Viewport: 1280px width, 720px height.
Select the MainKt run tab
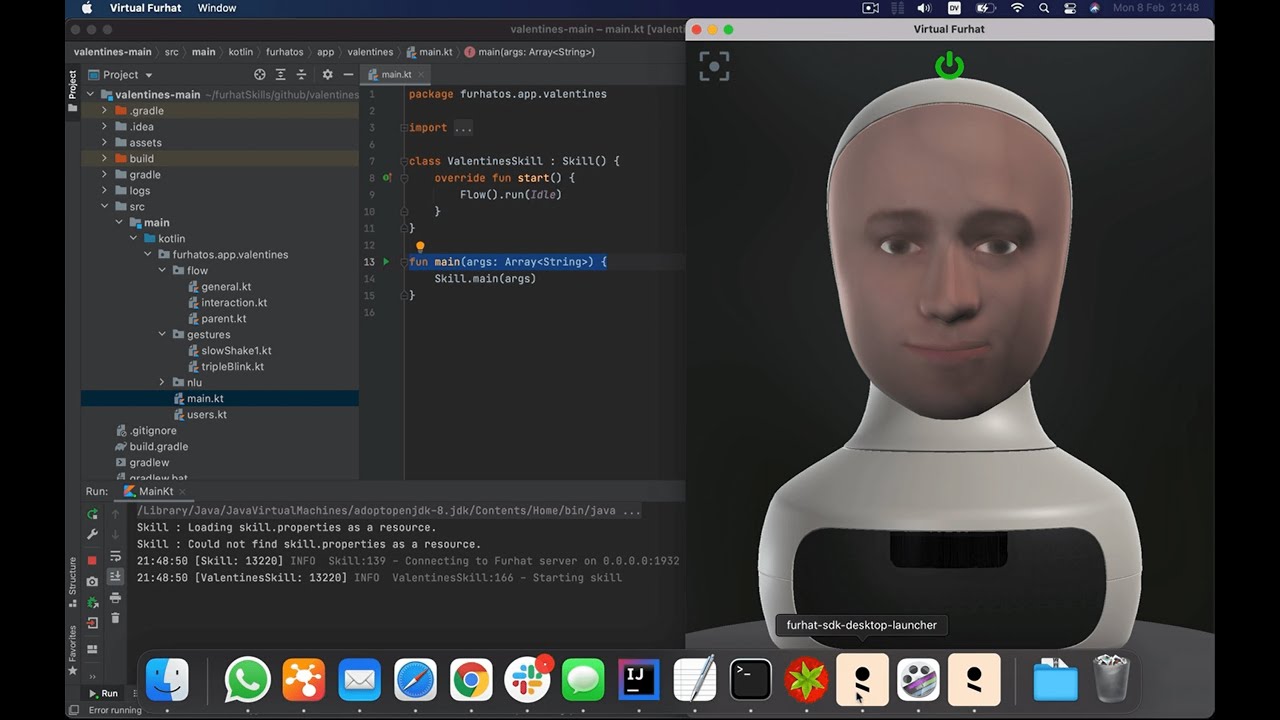pos(156,492)
